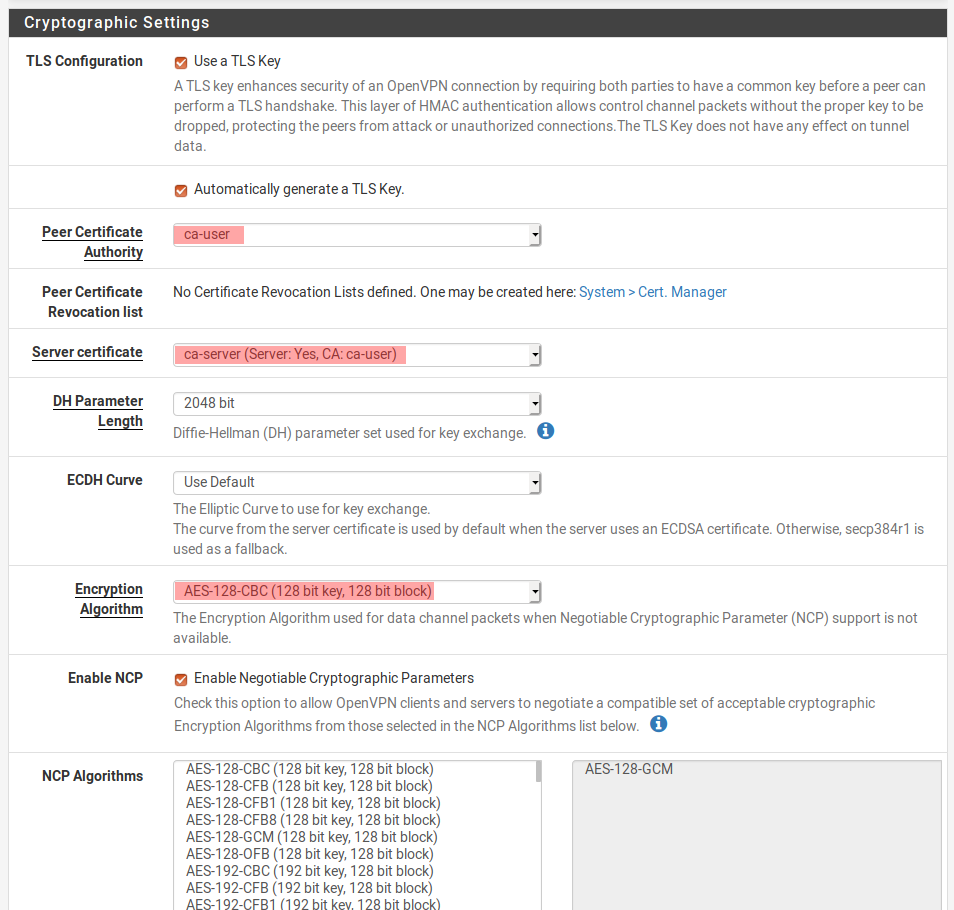Click TLS Configuration label
This screenshot has width=954, height=910.
click(84, 61)
